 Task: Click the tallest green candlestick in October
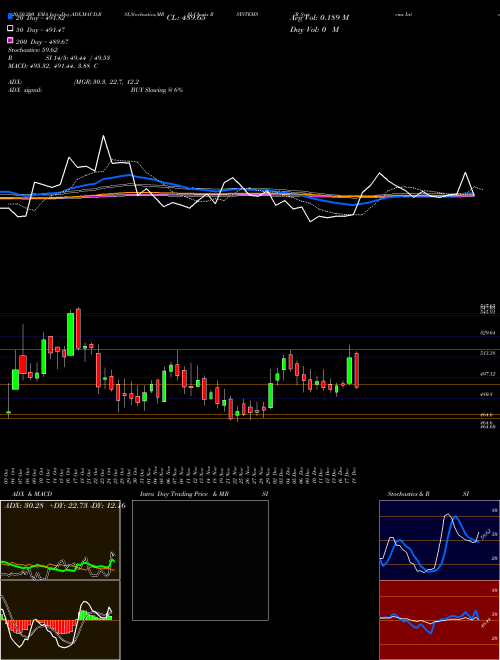click(71, 334)
